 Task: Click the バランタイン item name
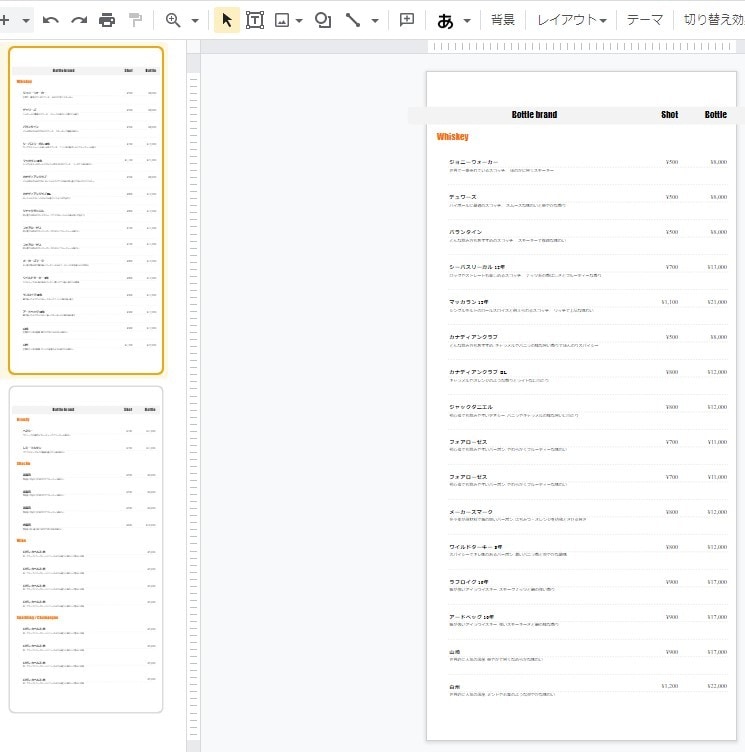tap(465, 232)
